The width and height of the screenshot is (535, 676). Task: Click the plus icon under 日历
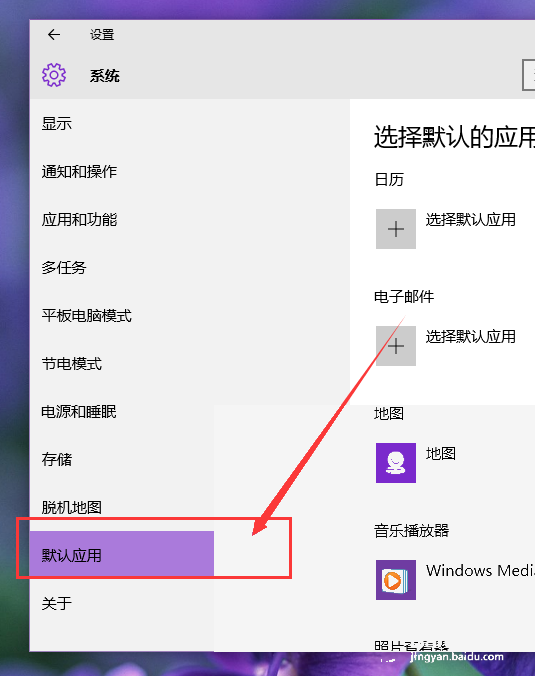[x=396, y=229]
